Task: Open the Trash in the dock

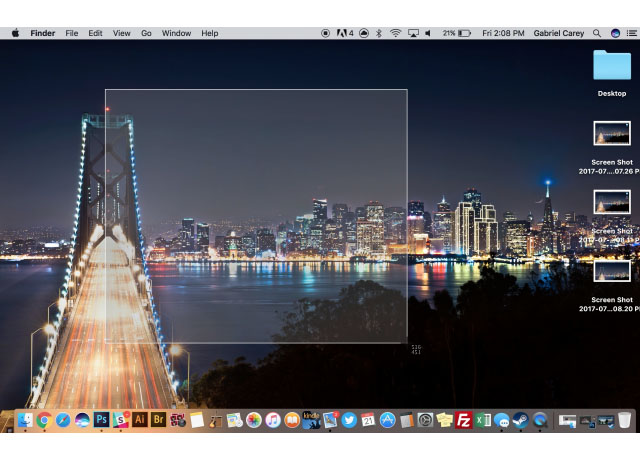Action: 625,420
